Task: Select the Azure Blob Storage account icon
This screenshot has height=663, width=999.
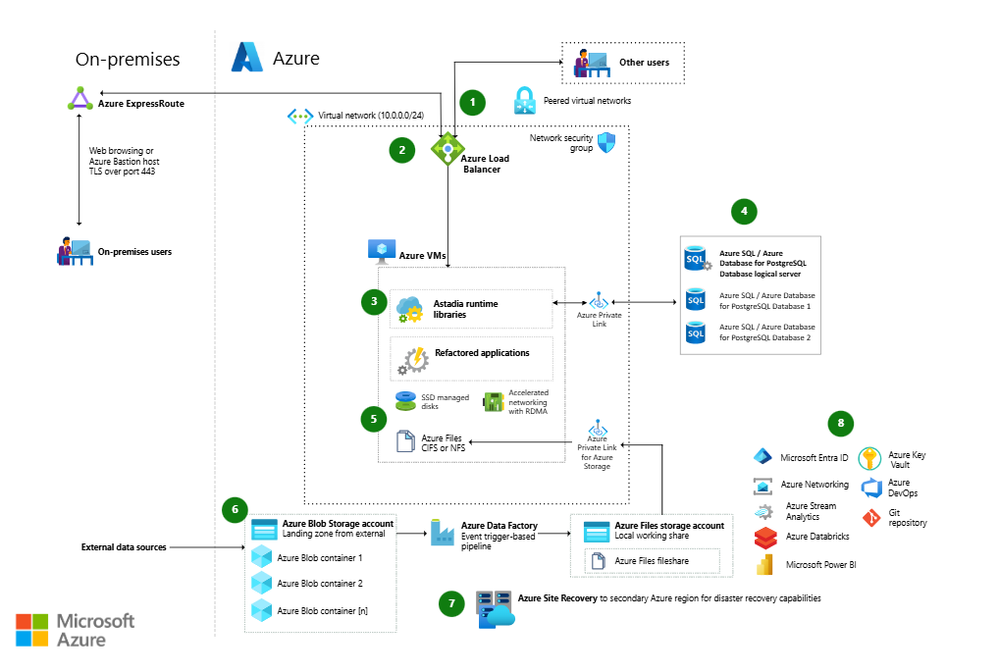Action: click(x=264, y=529)
